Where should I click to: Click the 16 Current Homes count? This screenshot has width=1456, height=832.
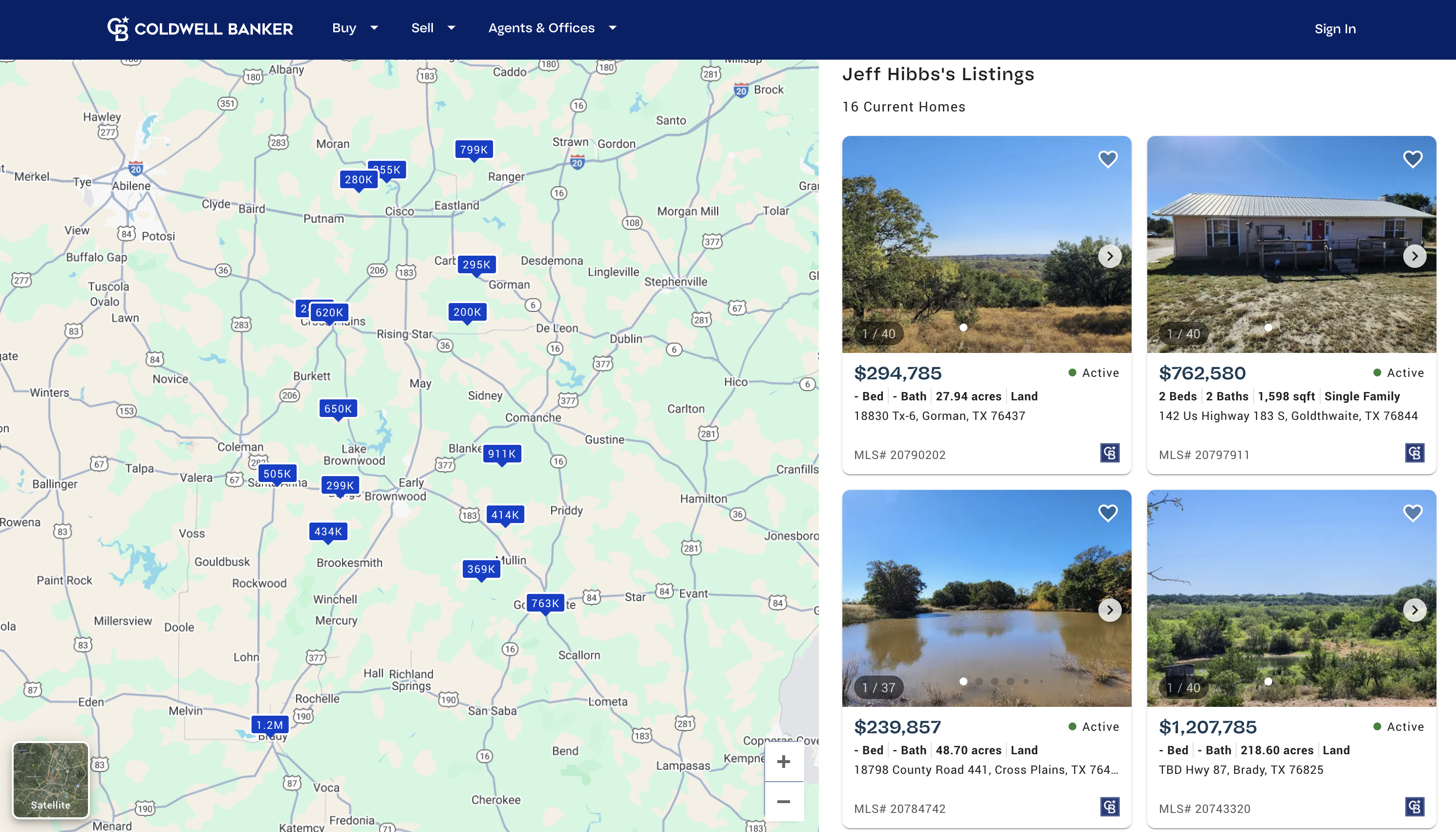click(903, 107)
